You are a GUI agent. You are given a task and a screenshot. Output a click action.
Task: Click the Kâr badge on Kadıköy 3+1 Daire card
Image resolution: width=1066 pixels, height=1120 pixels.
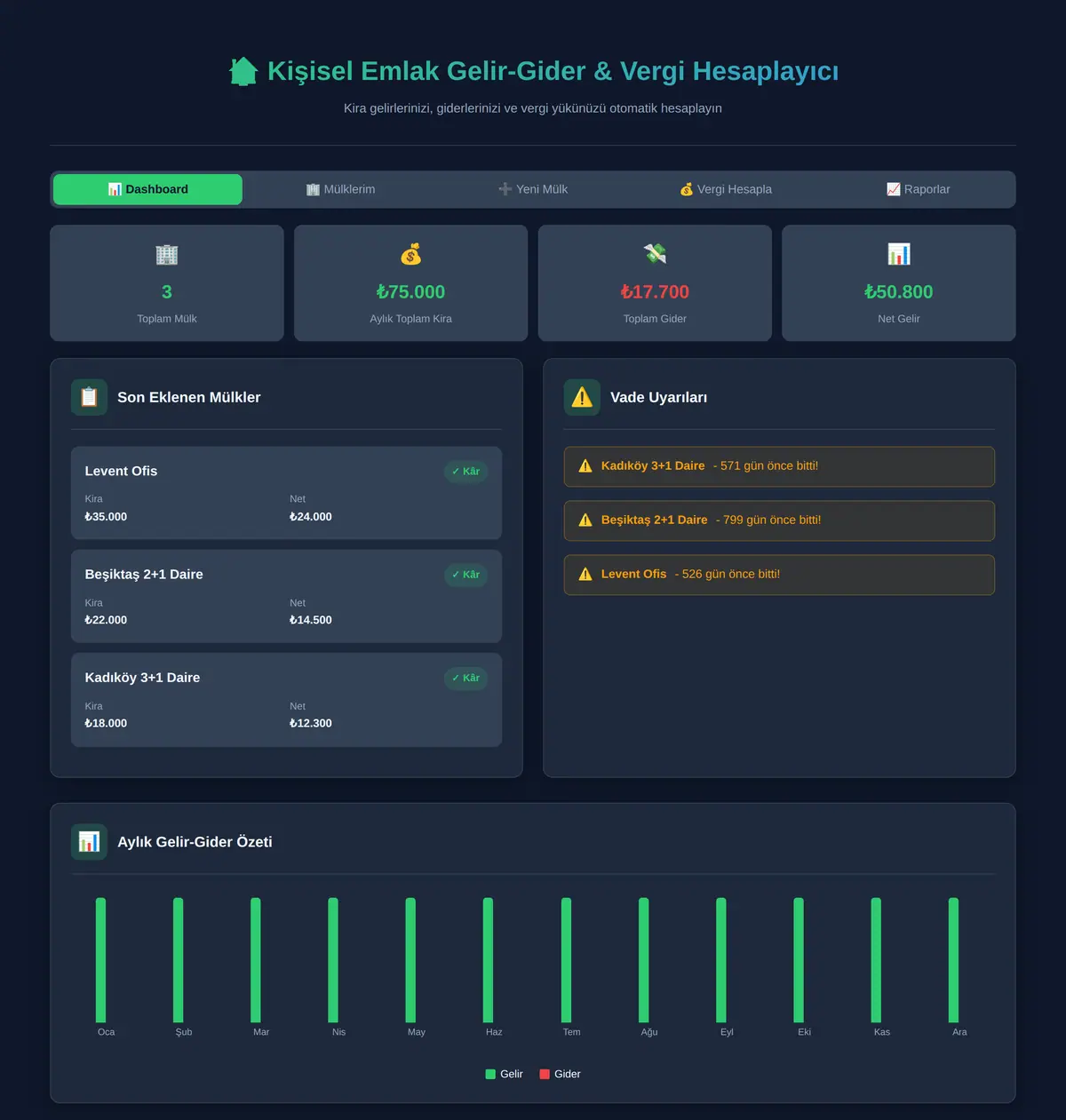pyautogui.click(x=465, y=678)
